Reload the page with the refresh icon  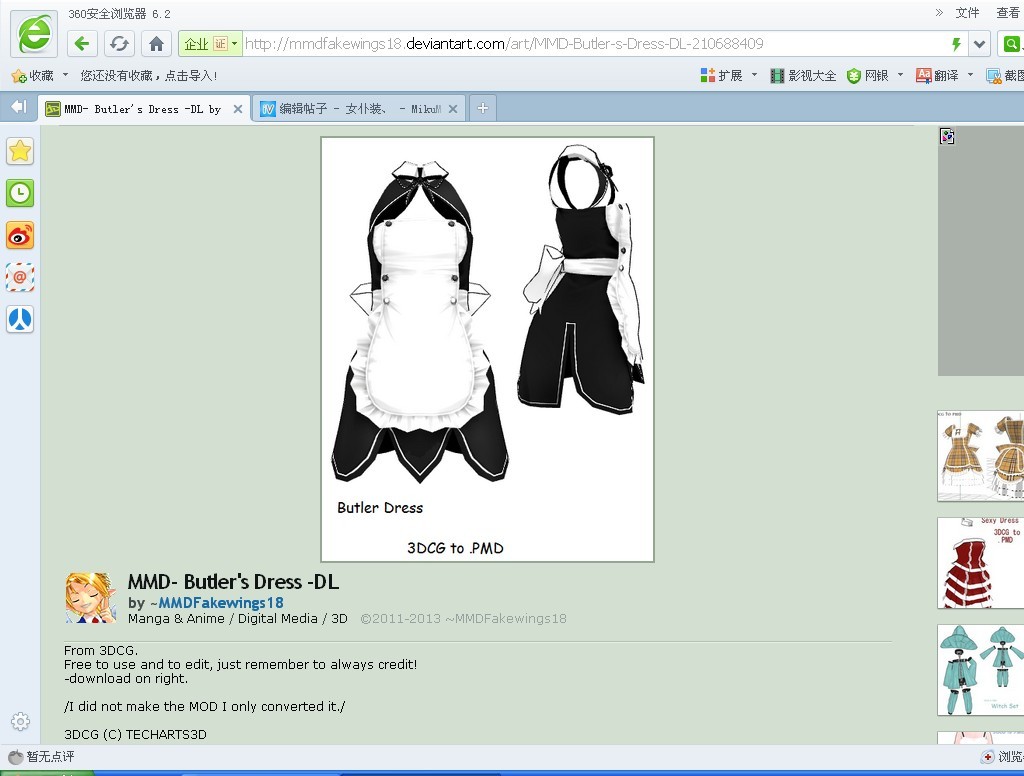coord(119,44)
